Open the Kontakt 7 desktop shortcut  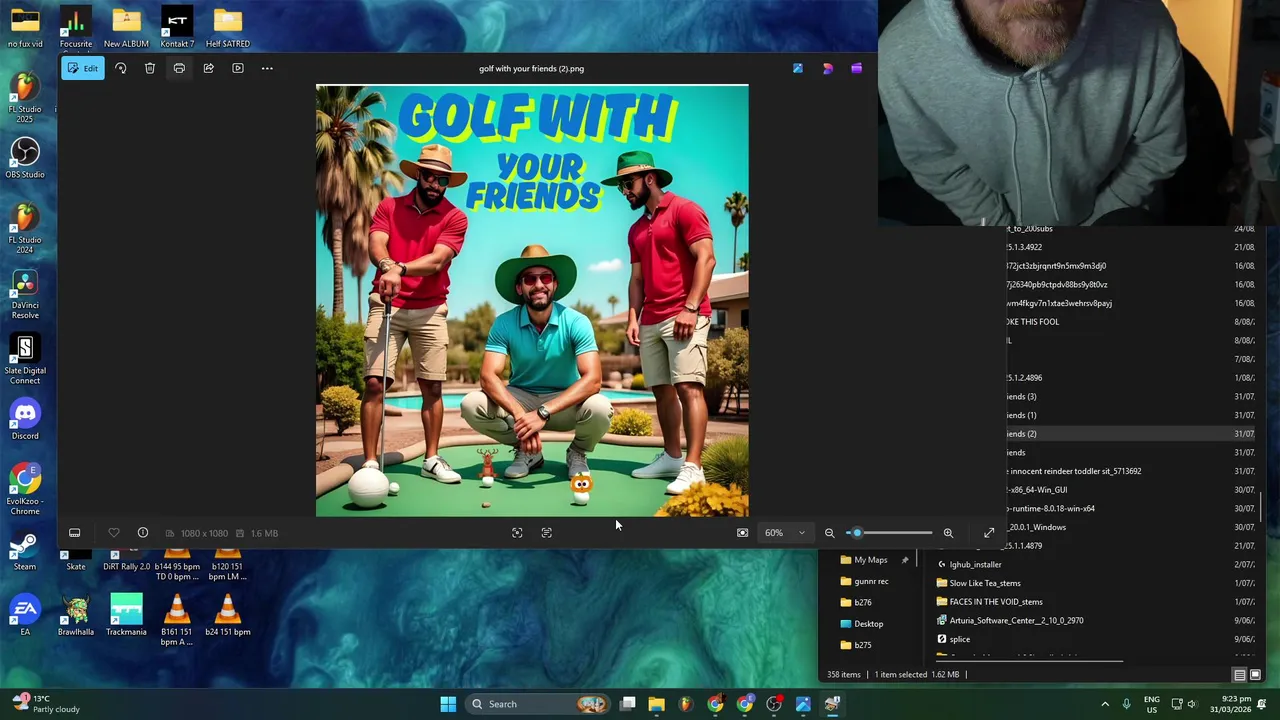(x=177, y=27)
